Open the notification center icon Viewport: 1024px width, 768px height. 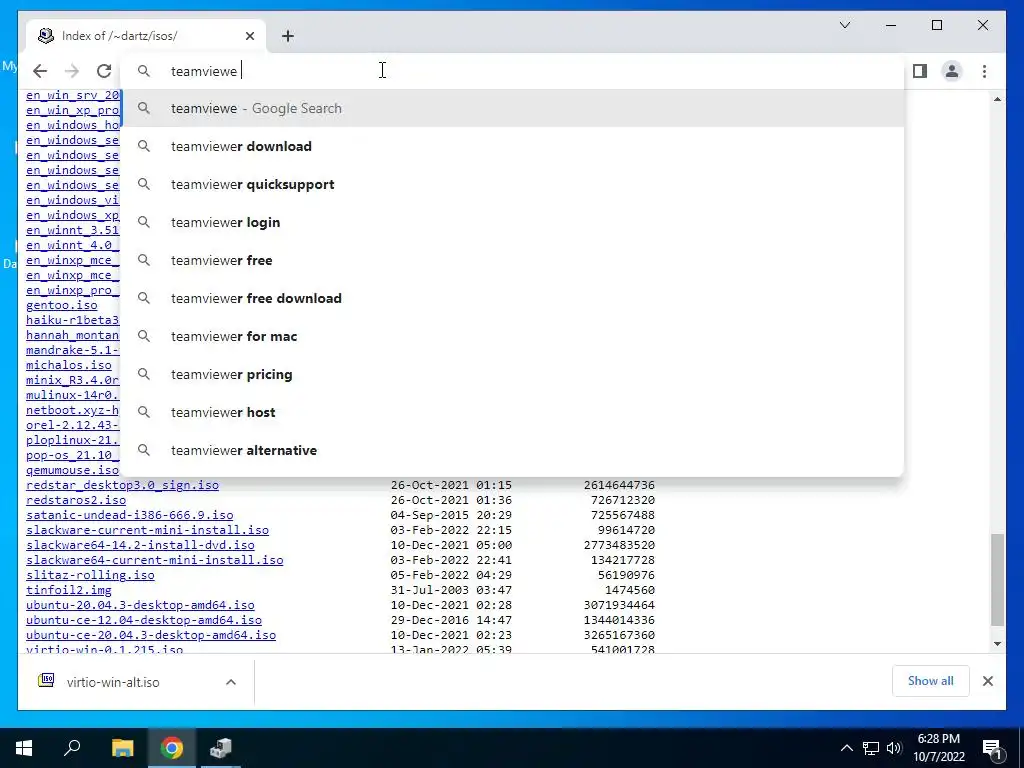[993, 749]
